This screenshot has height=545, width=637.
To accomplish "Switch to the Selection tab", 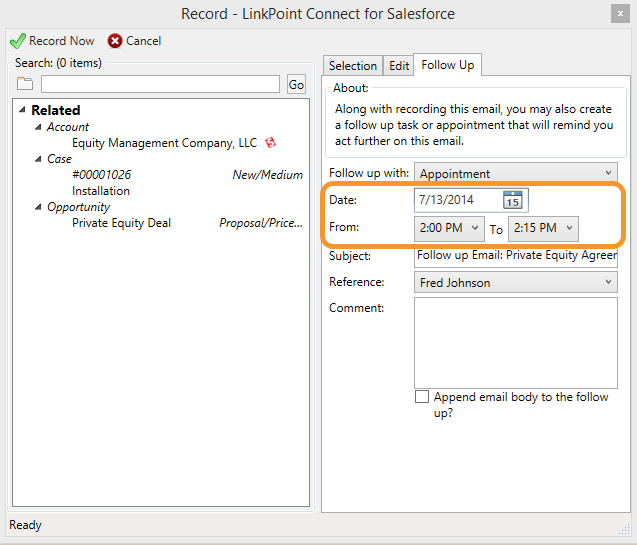I will [353, 65].
